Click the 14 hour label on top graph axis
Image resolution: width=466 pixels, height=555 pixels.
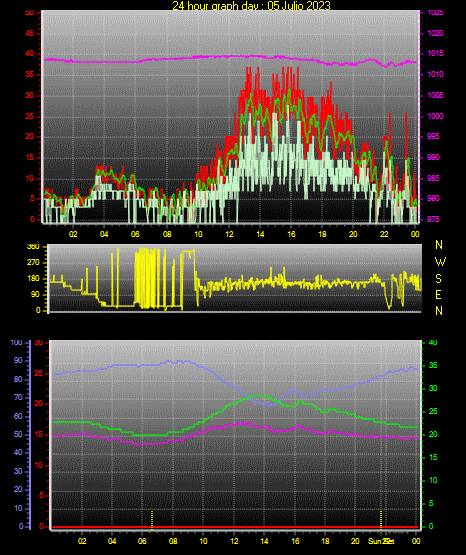pos(260,234)
